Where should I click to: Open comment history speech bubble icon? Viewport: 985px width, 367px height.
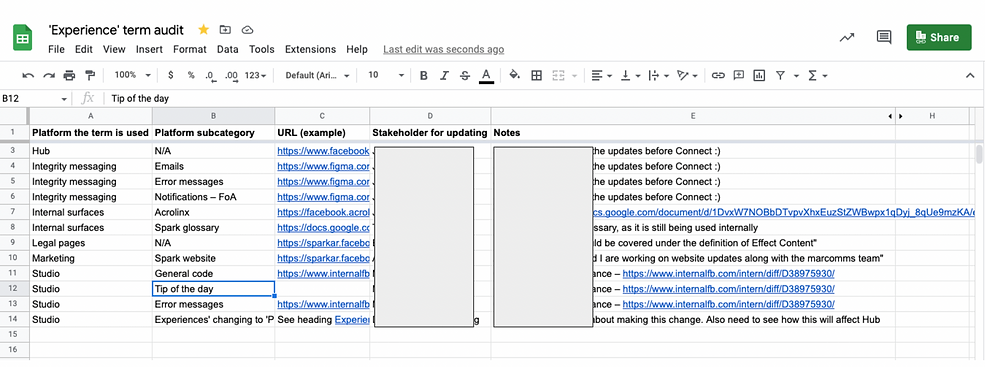pyautogui.click(x=884, y=37)
